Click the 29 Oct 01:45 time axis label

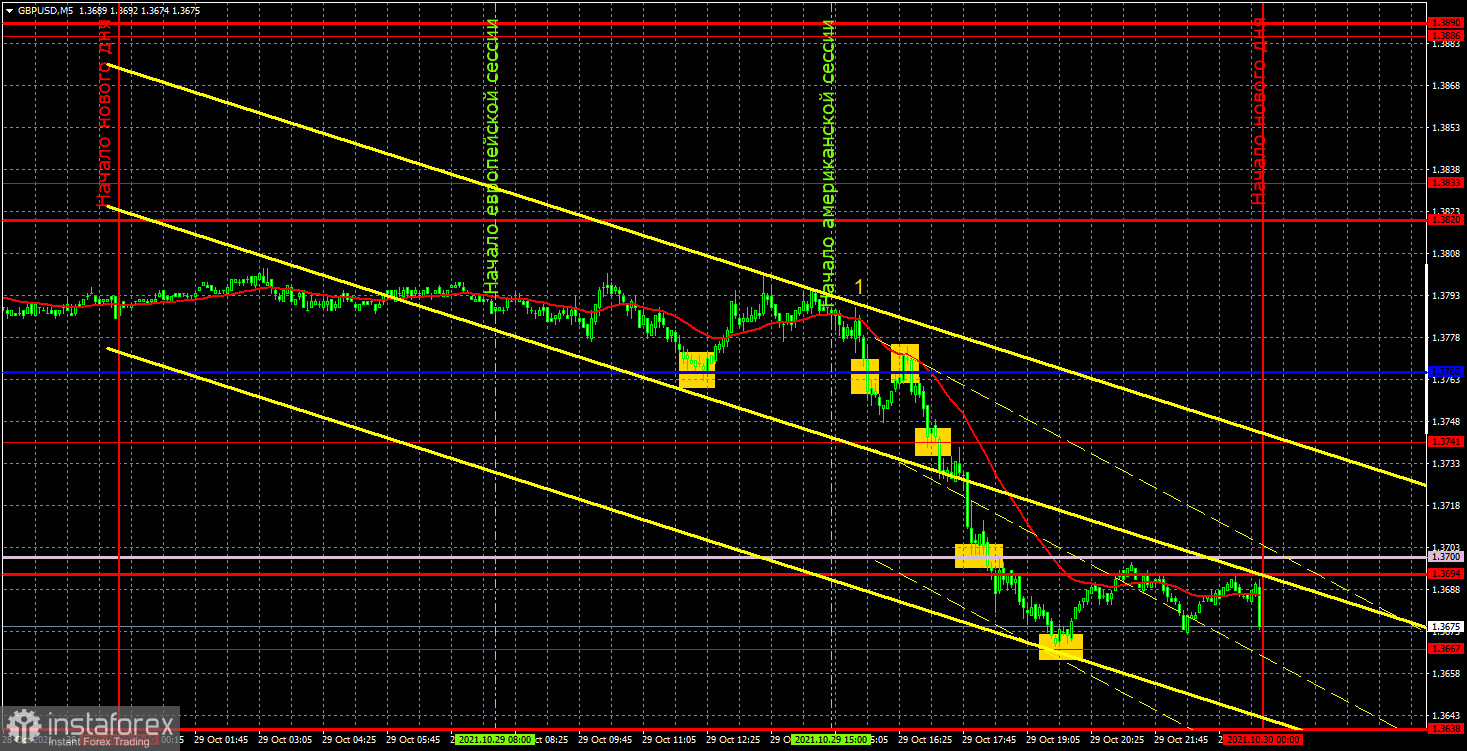tap(219, 741)
